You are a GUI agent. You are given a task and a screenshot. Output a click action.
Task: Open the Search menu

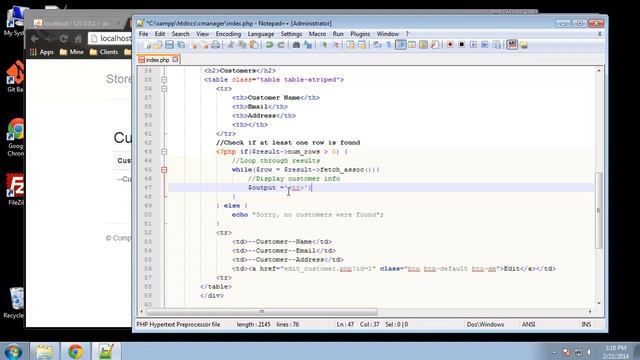click(x=180, y=34)
